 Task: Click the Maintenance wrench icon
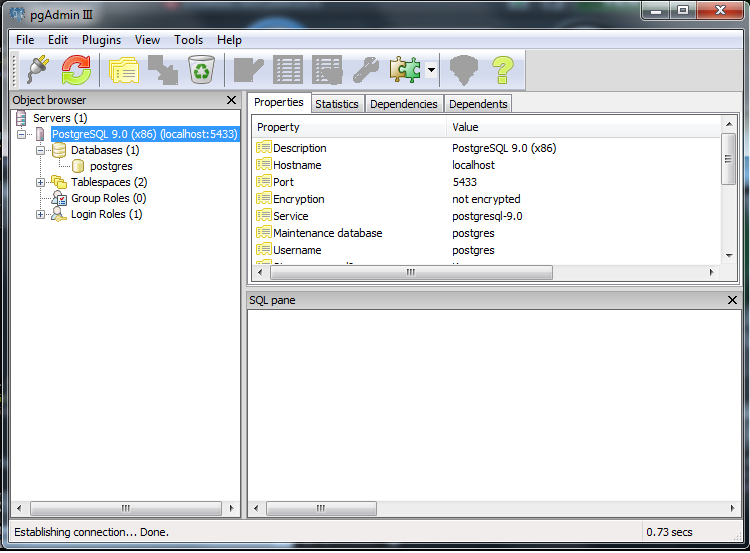point(366,70)
